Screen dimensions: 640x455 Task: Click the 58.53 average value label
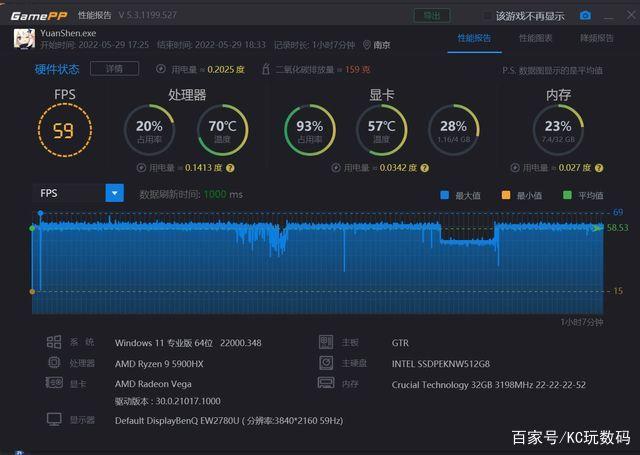point(618,227)
